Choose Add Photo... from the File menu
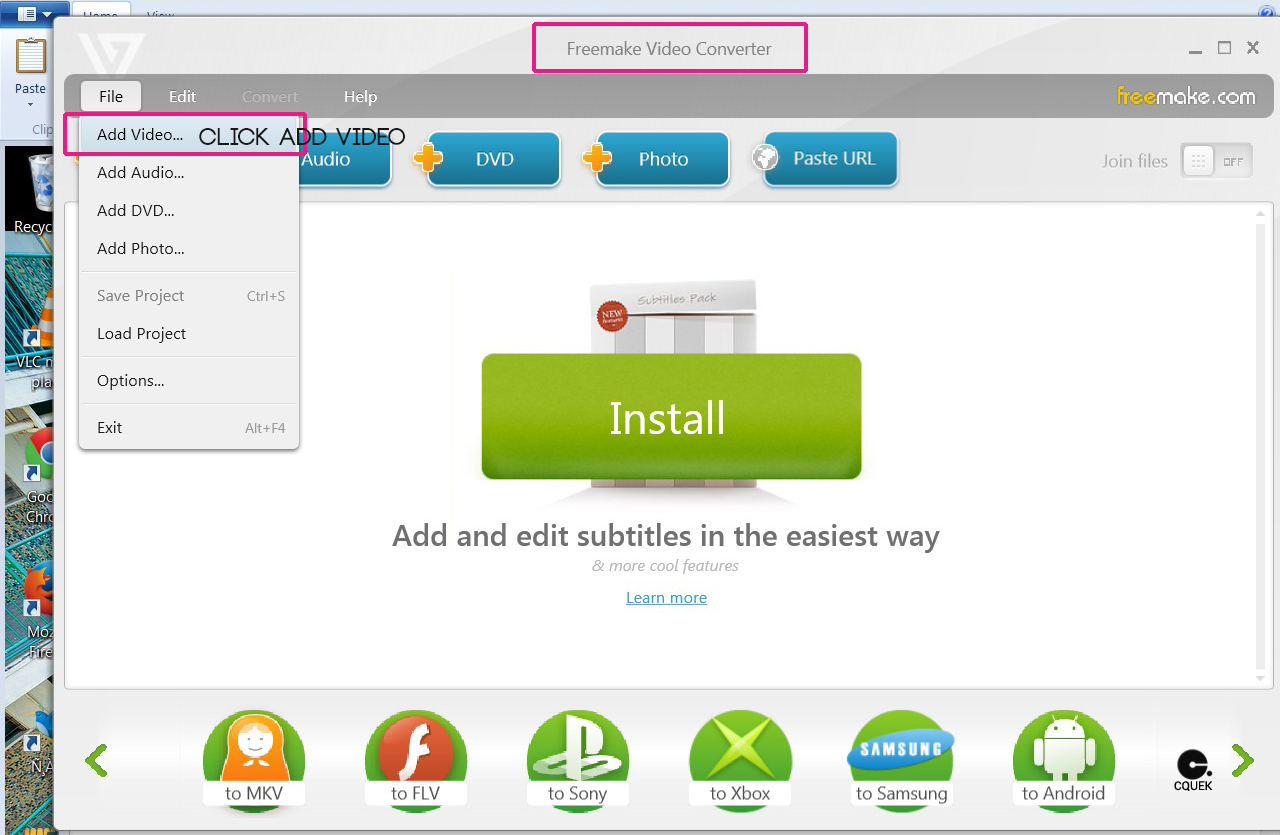 tap(189, 249)
